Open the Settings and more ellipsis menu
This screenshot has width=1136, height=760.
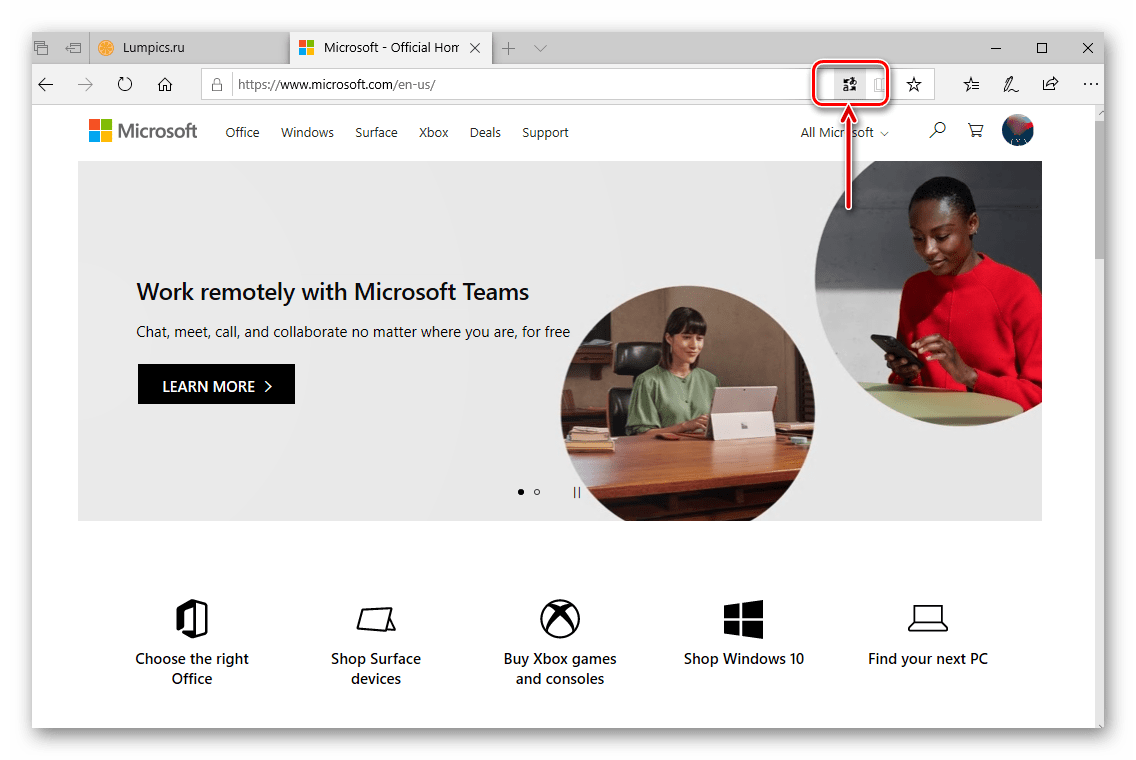[x=1091, y=85]
